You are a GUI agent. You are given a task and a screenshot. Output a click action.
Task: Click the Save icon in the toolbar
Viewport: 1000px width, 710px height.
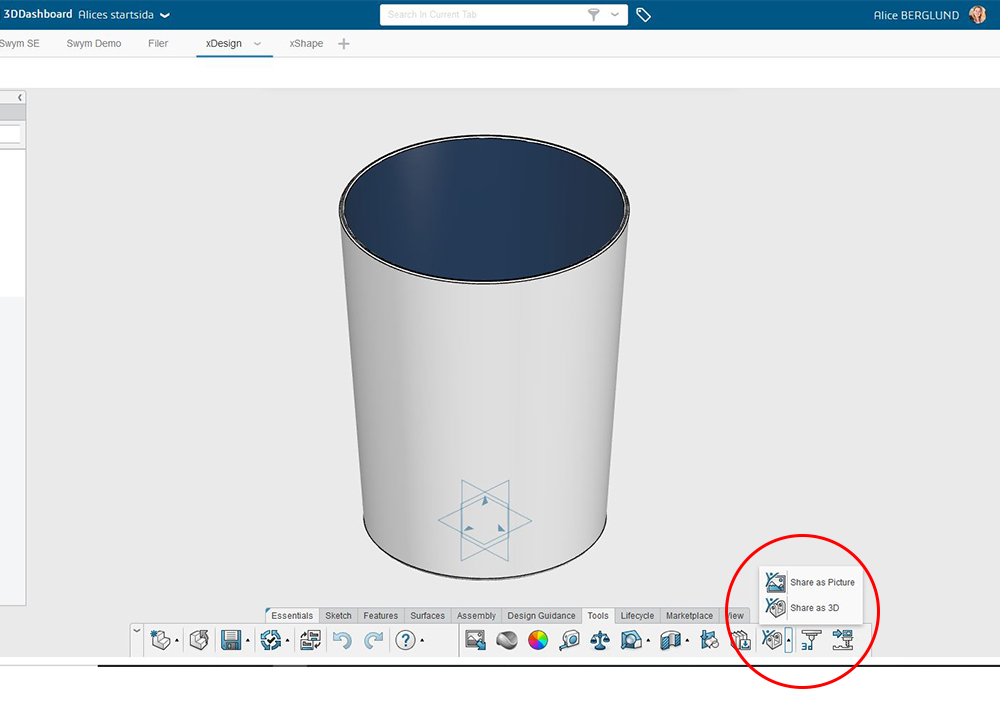[230, 641]
